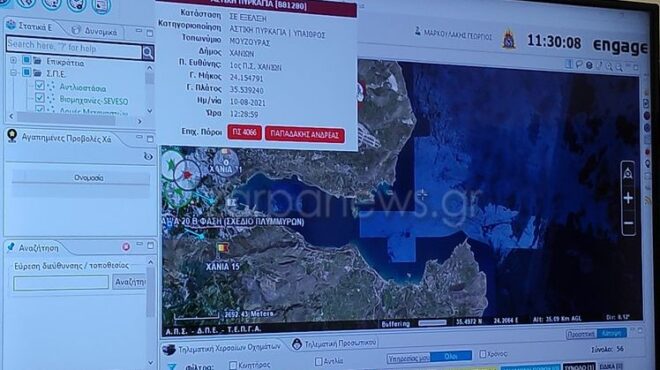Click the map pin icon on right sidebar
Image resolution: width=660 pixels, height=370 pixels.
[x=647, y=163]
